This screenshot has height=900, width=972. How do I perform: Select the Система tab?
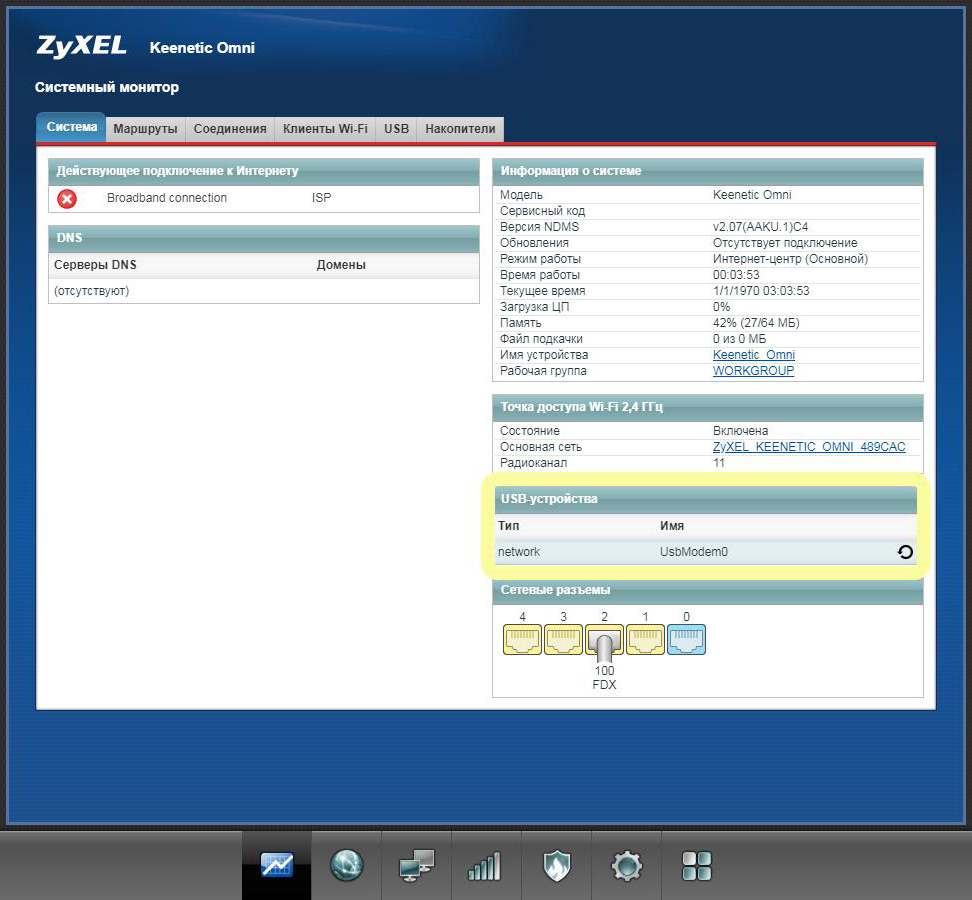pyautogui.click(x=72, y=128)
